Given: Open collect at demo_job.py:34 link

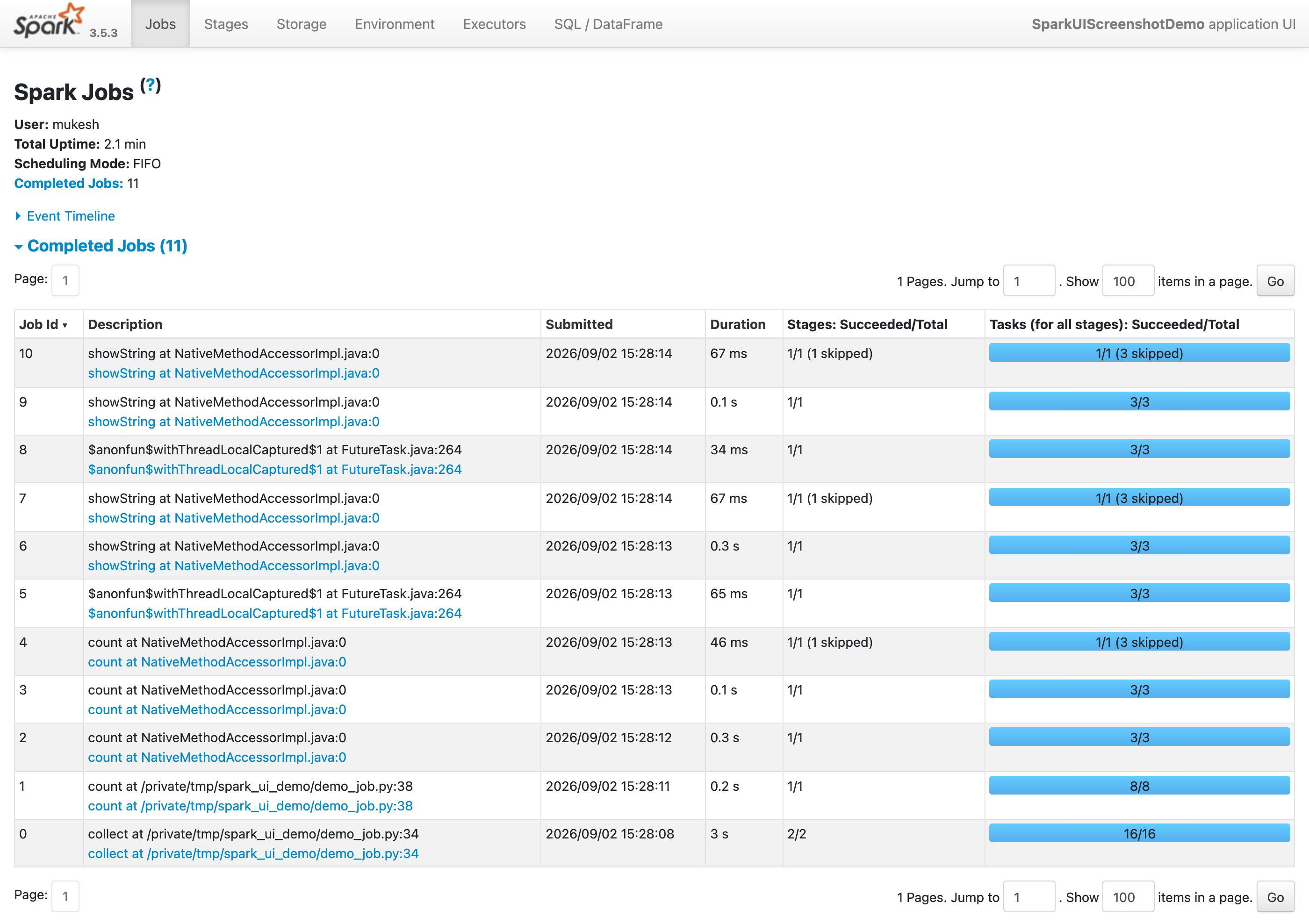Looking at the screenshot, I should coord(253,853).
